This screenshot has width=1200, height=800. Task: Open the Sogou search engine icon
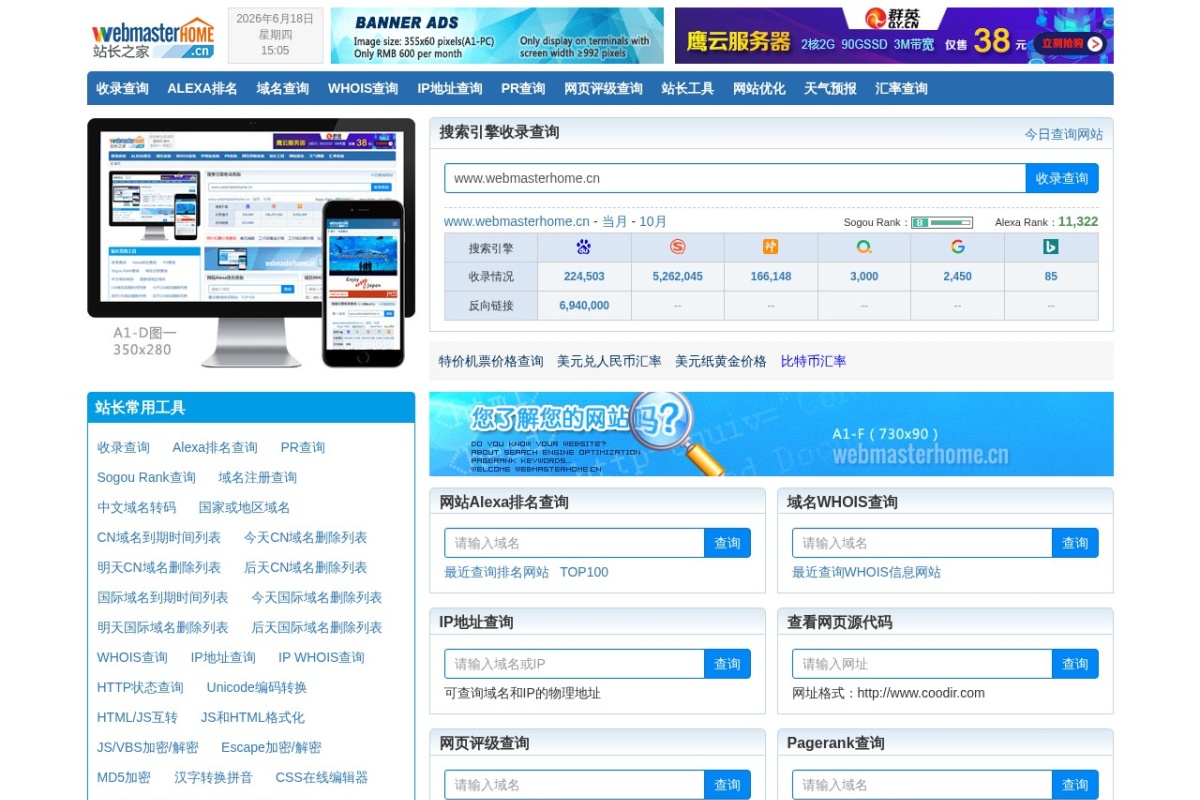[677, 247]
